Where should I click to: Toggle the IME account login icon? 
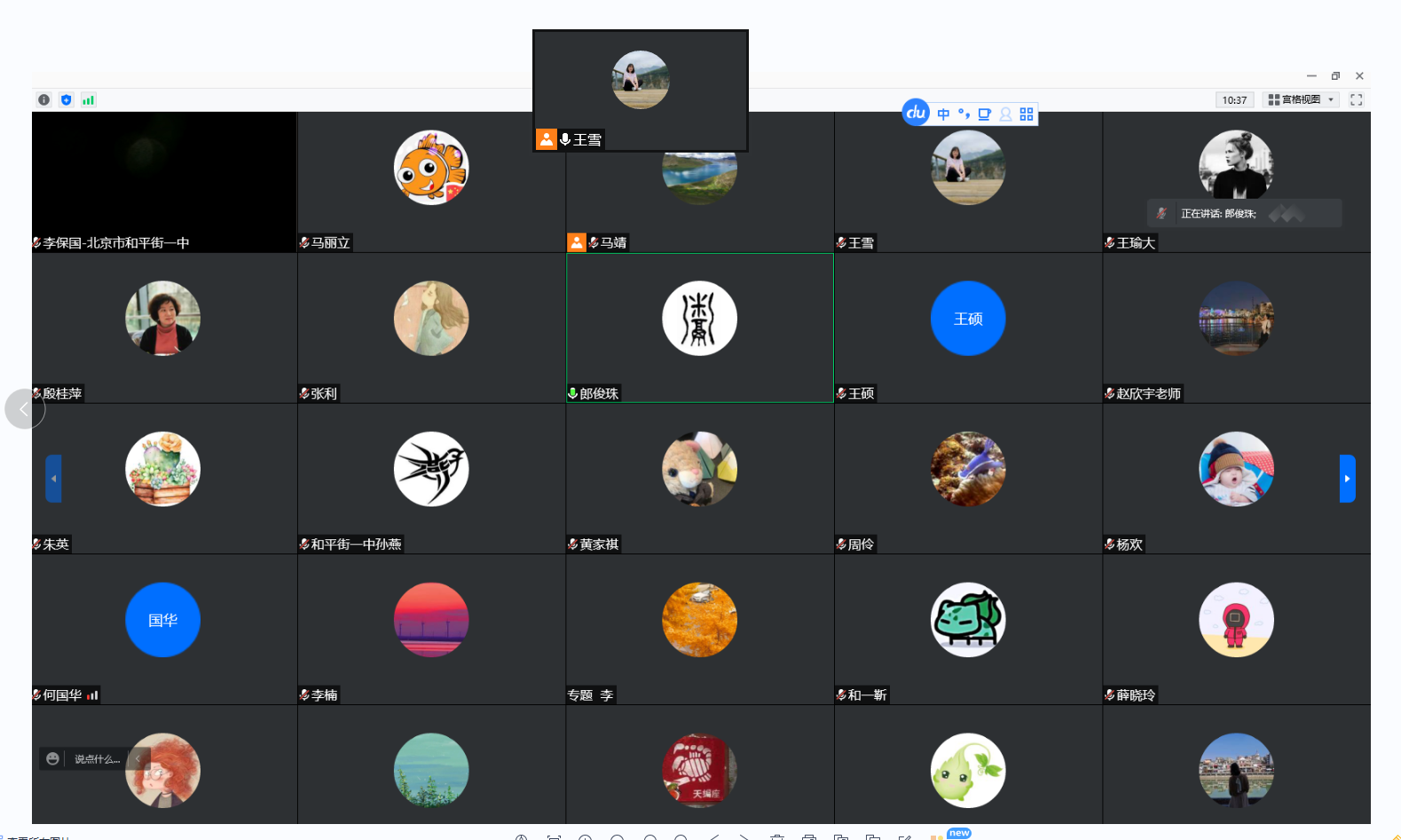[1005, 114]
